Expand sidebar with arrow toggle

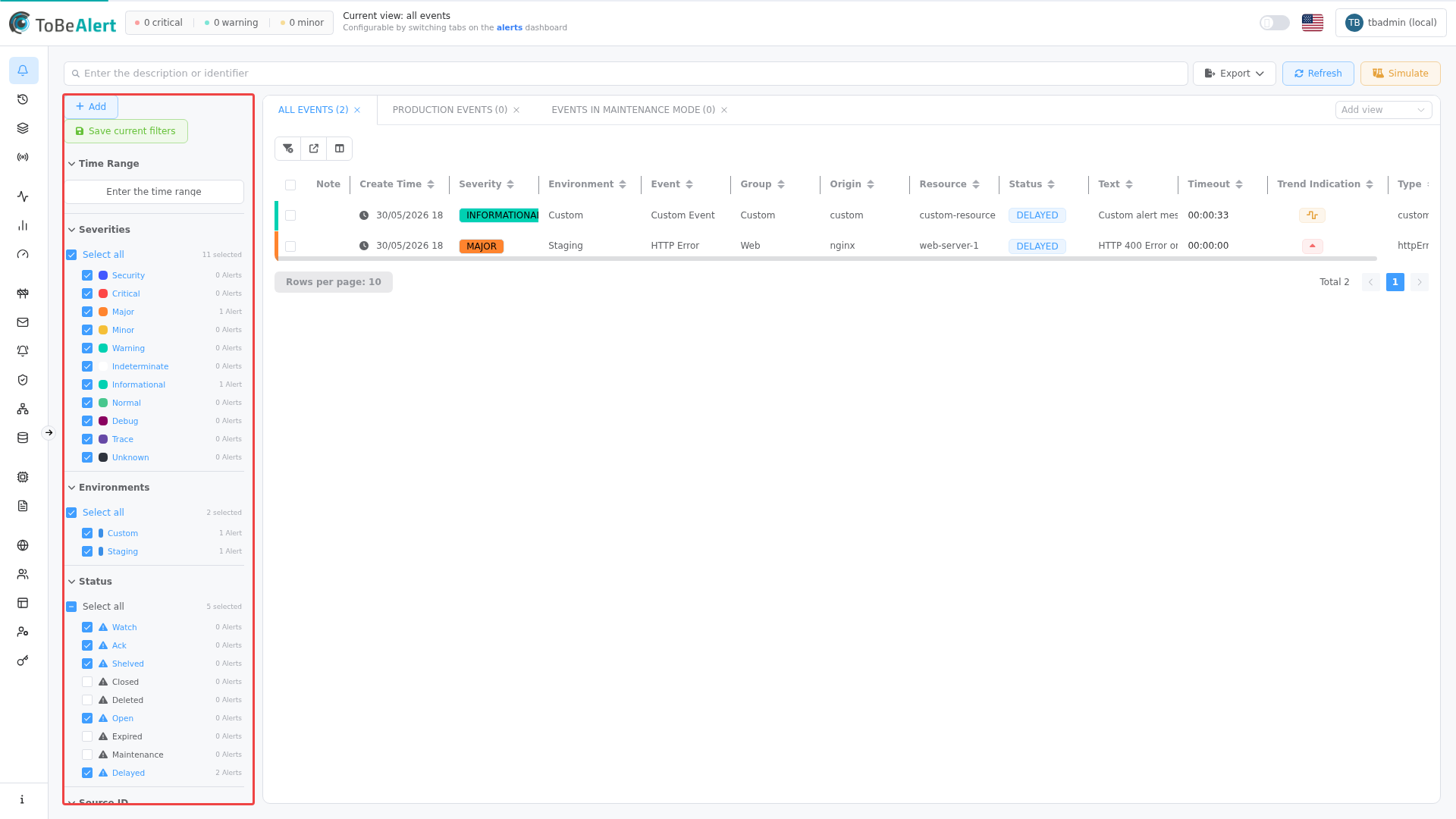click(49, 433)
